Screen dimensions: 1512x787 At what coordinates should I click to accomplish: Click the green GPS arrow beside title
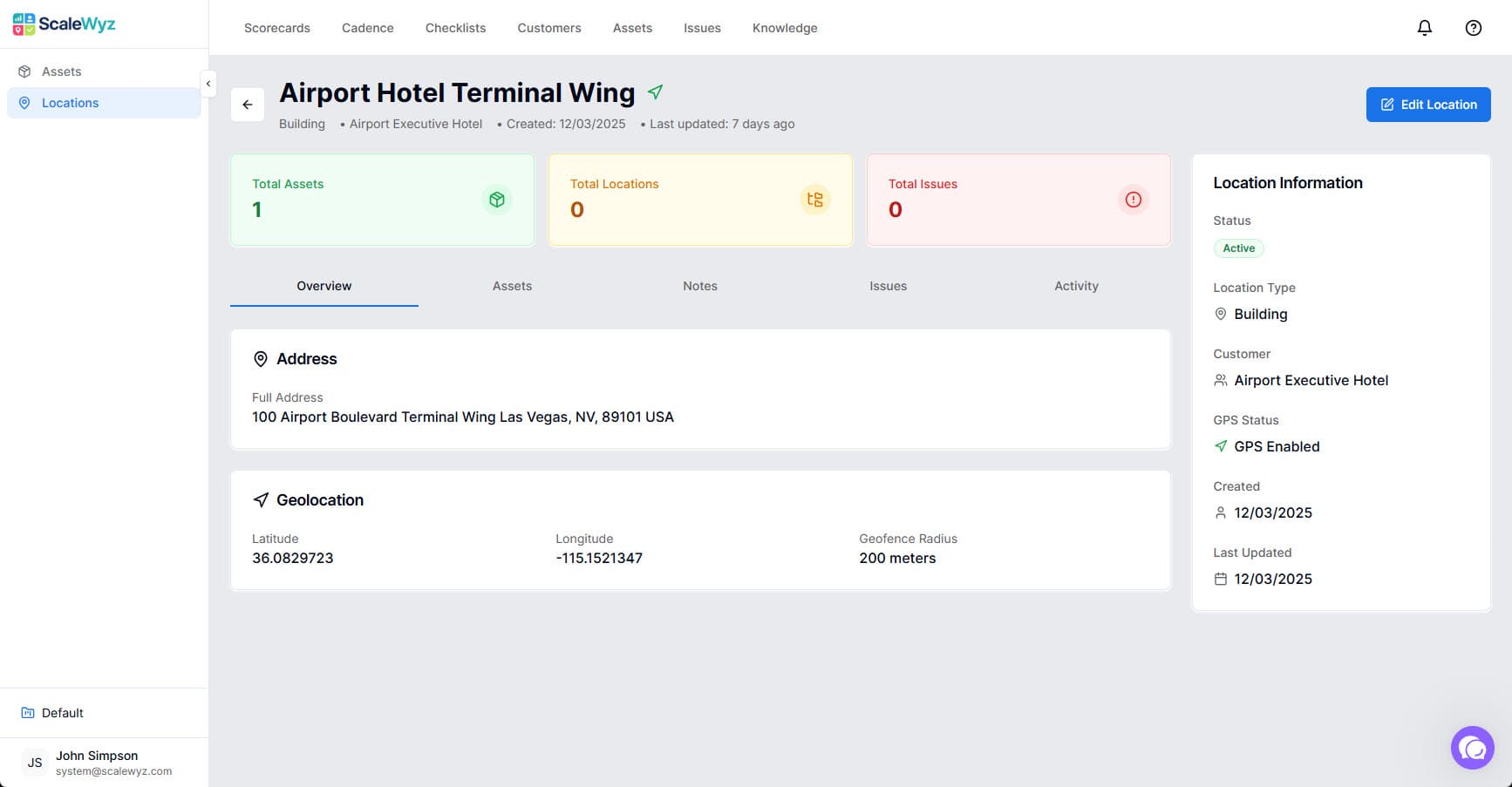point(656,92)
